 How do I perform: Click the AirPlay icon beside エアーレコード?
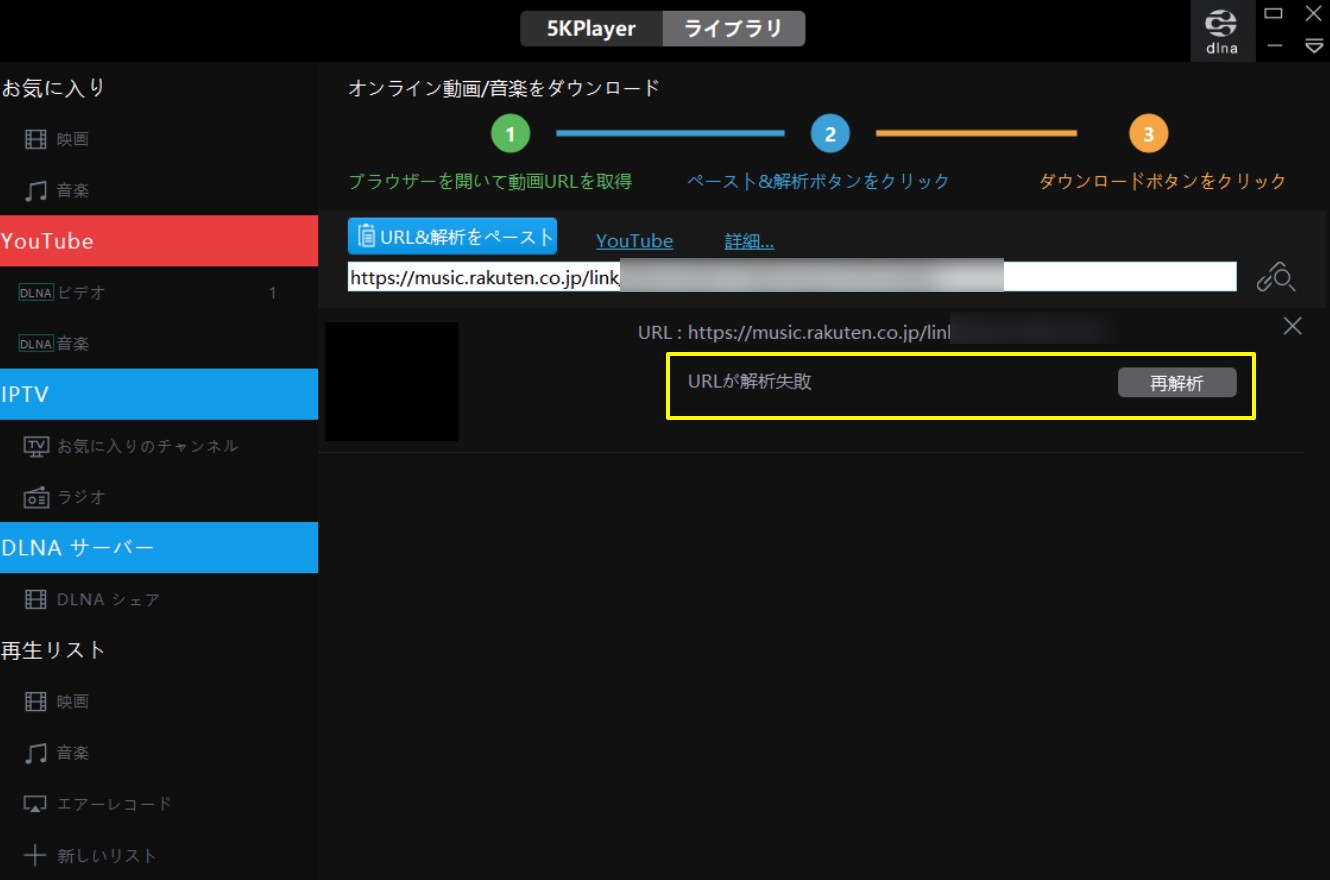coord(36,804)
